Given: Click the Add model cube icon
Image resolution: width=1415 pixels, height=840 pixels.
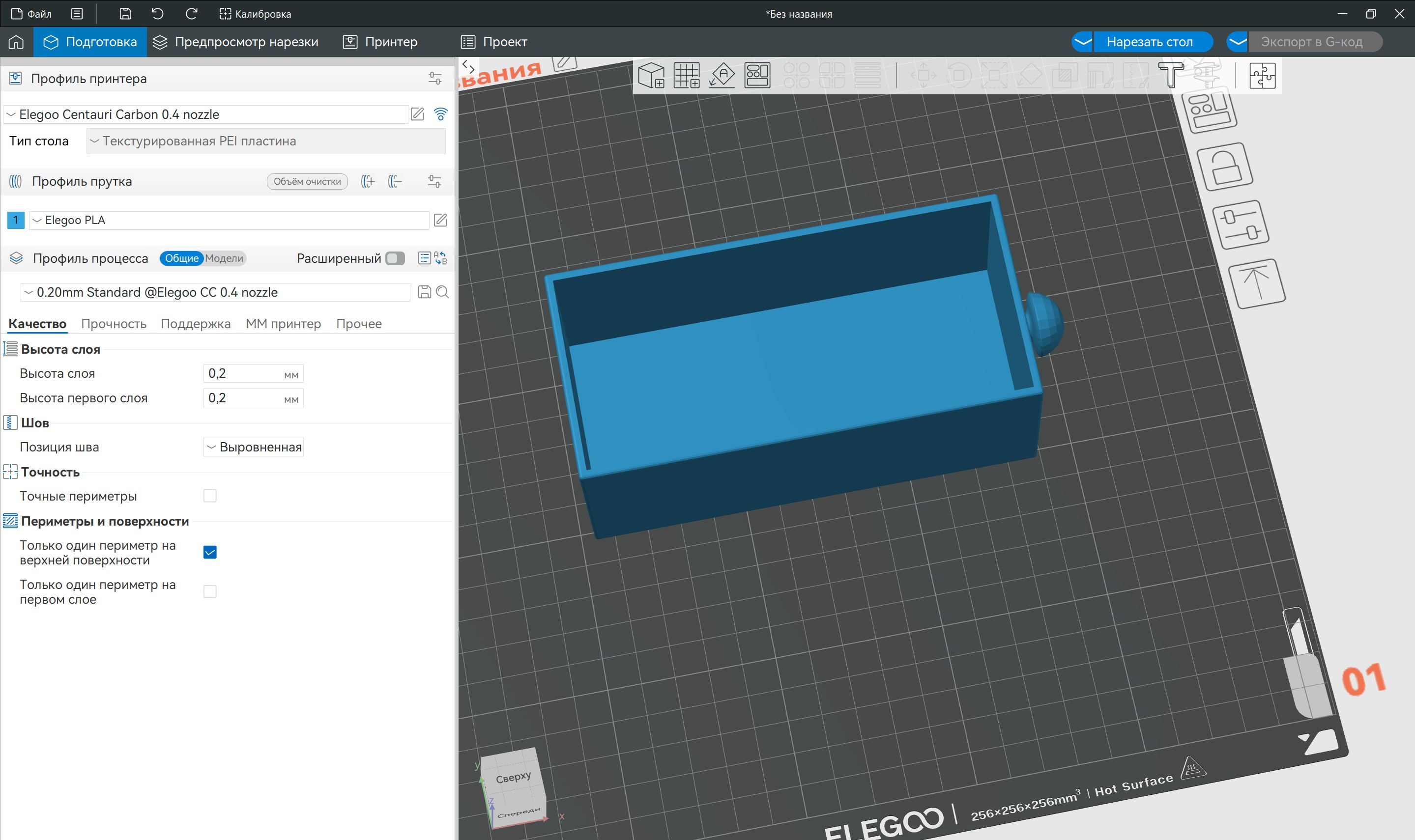Looking at the screenshot, I should (x=651, y=75).
